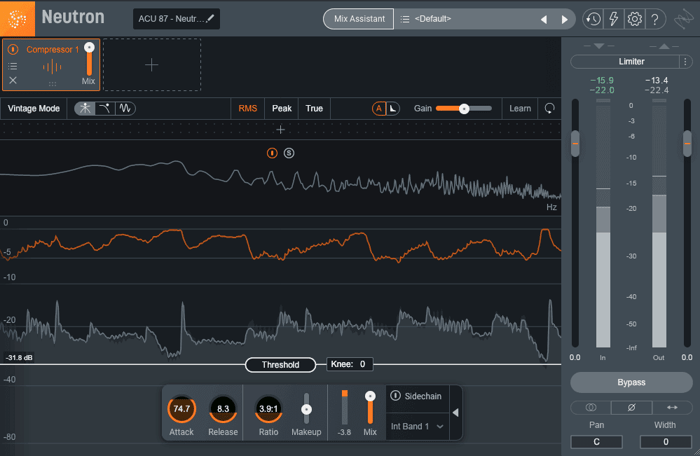
Task: Toggle Compressor 1 module power button
Action: pyautogui.click(x=13, y=49)
